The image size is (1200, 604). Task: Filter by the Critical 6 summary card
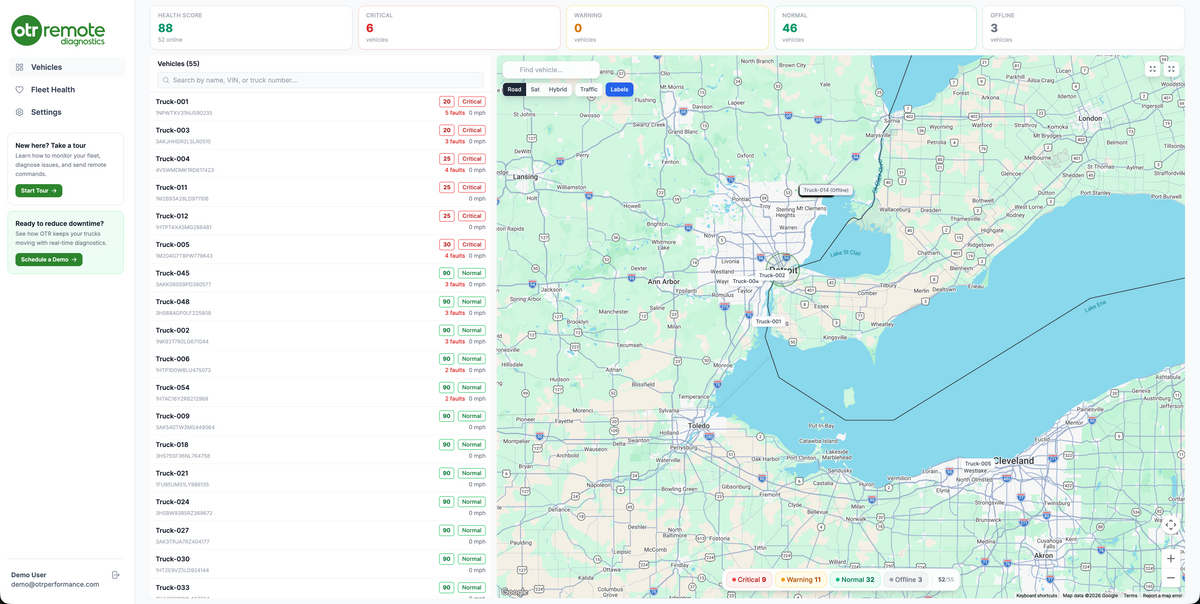[459, 28]
